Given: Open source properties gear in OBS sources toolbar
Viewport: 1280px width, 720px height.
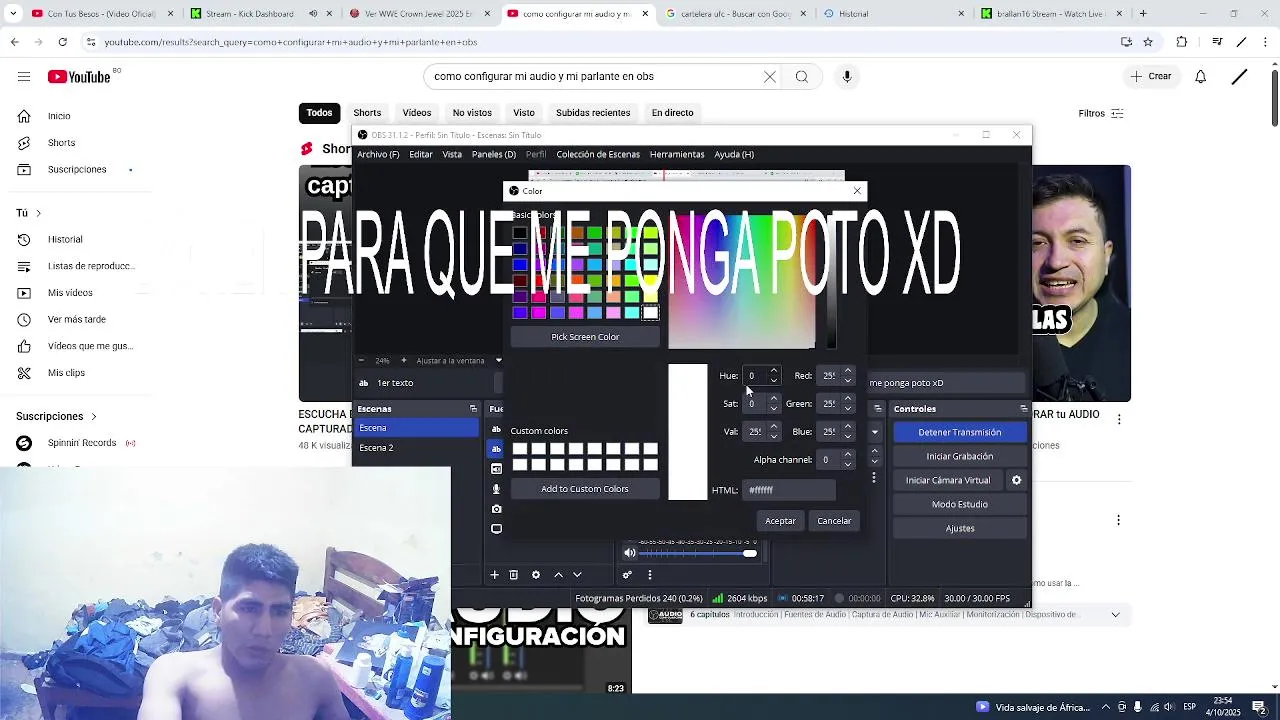Looking at the screenshot, I should [x=536, y=575].
